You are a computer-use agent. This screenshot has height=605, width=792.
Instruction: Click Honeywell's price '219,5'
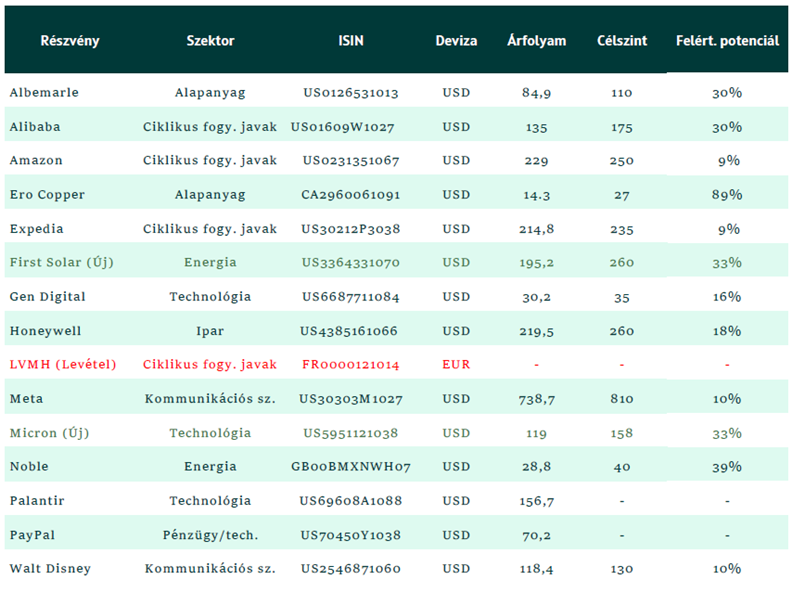[536, 331]
